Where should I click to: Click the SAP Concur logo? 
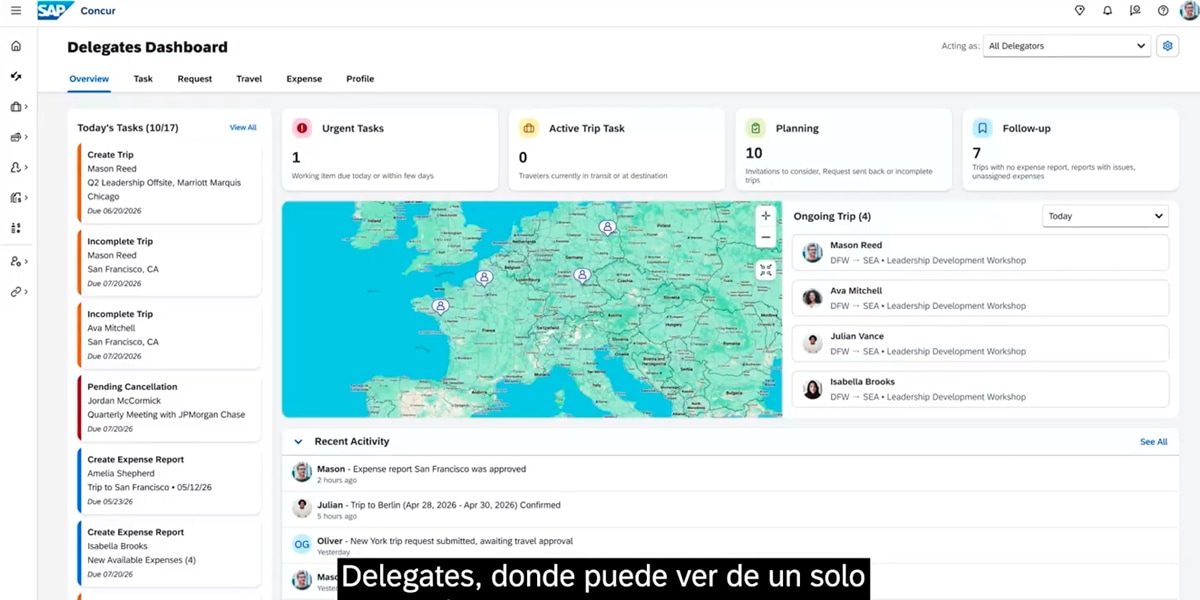pos(77,11)
